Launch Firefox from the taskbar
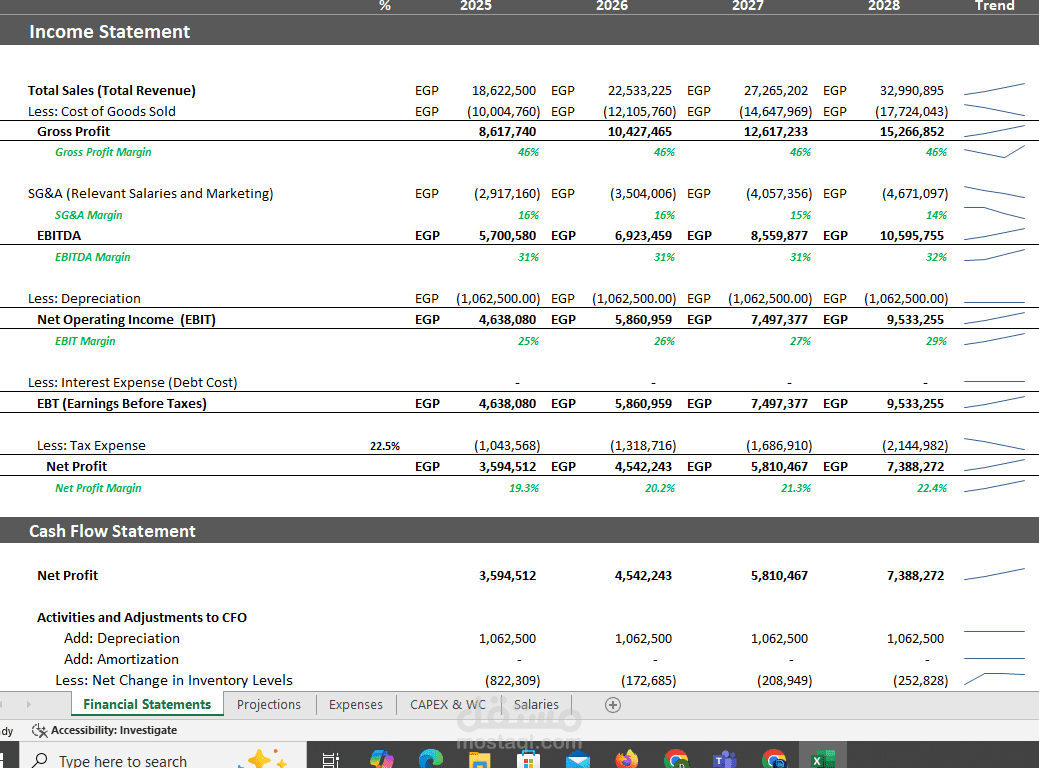This screenshot has height=768, width=1039. tap(626, 759)
